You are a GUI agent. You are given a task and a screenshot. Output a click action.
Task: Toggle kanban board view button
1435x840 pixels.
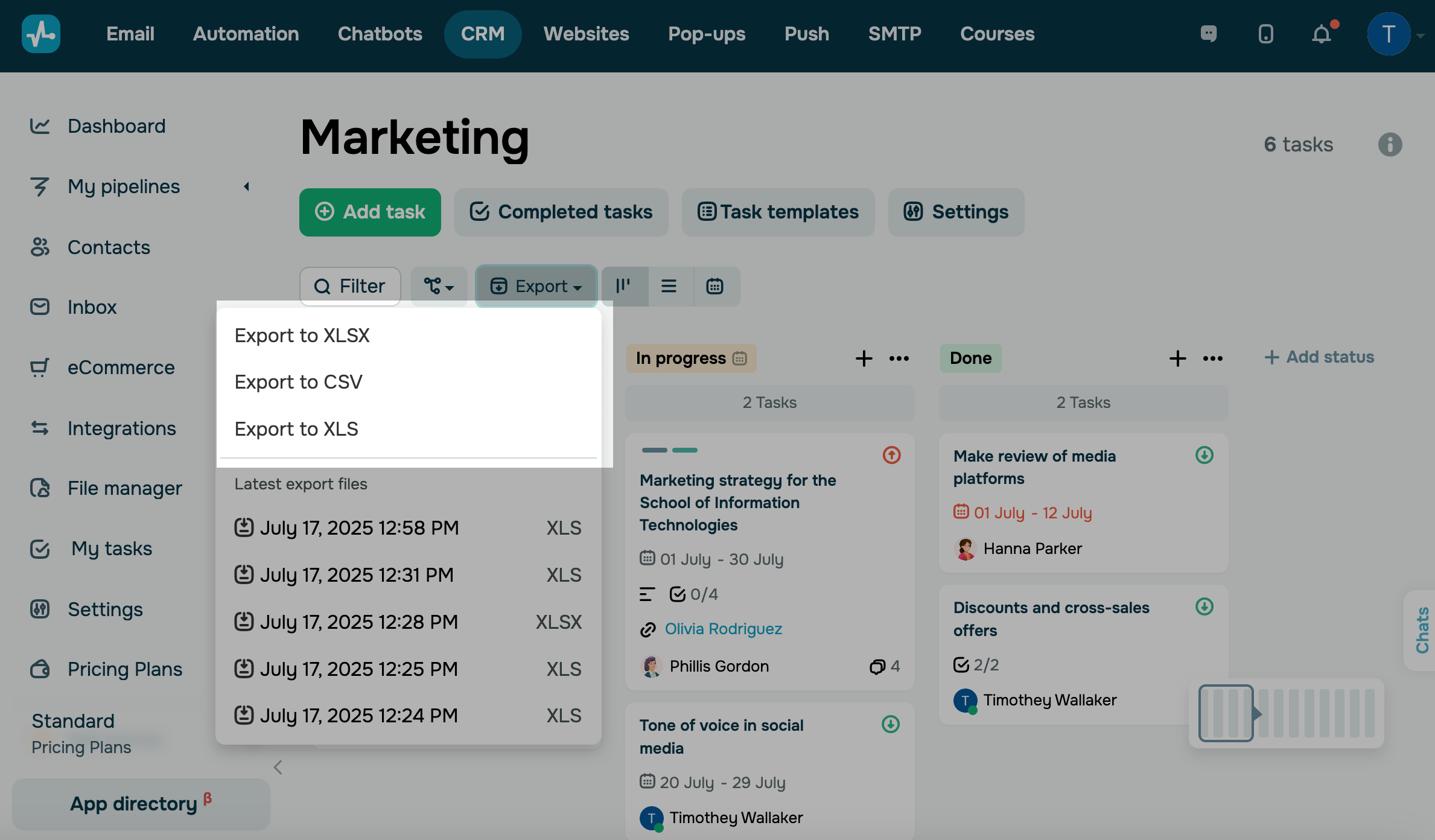(623, 286)
